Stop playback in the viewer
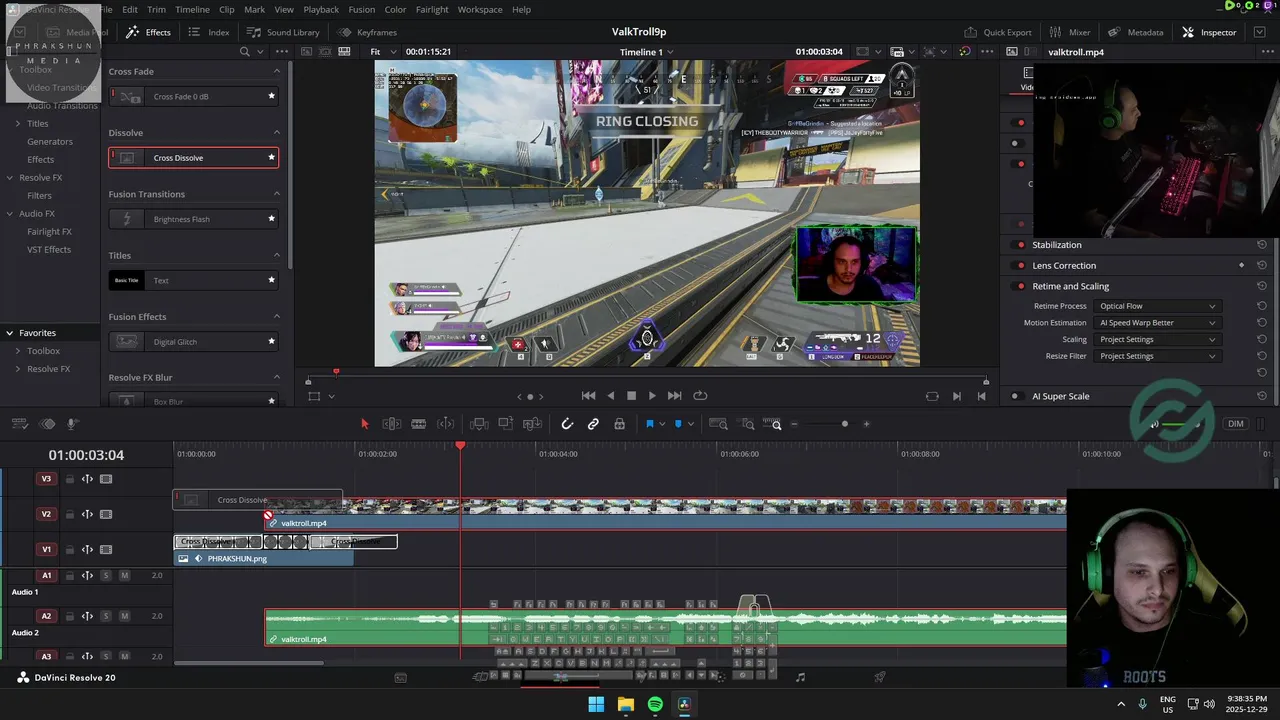This screenshot has height=720, width=1280. (x=631, y=396)
